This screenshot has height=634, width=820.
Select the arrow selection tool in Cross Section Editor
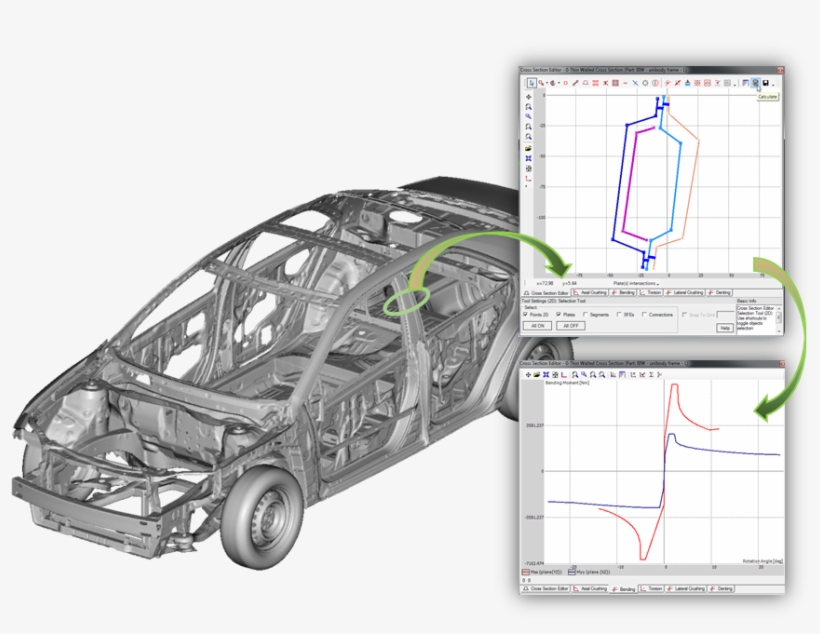click(x=531, y=83)
